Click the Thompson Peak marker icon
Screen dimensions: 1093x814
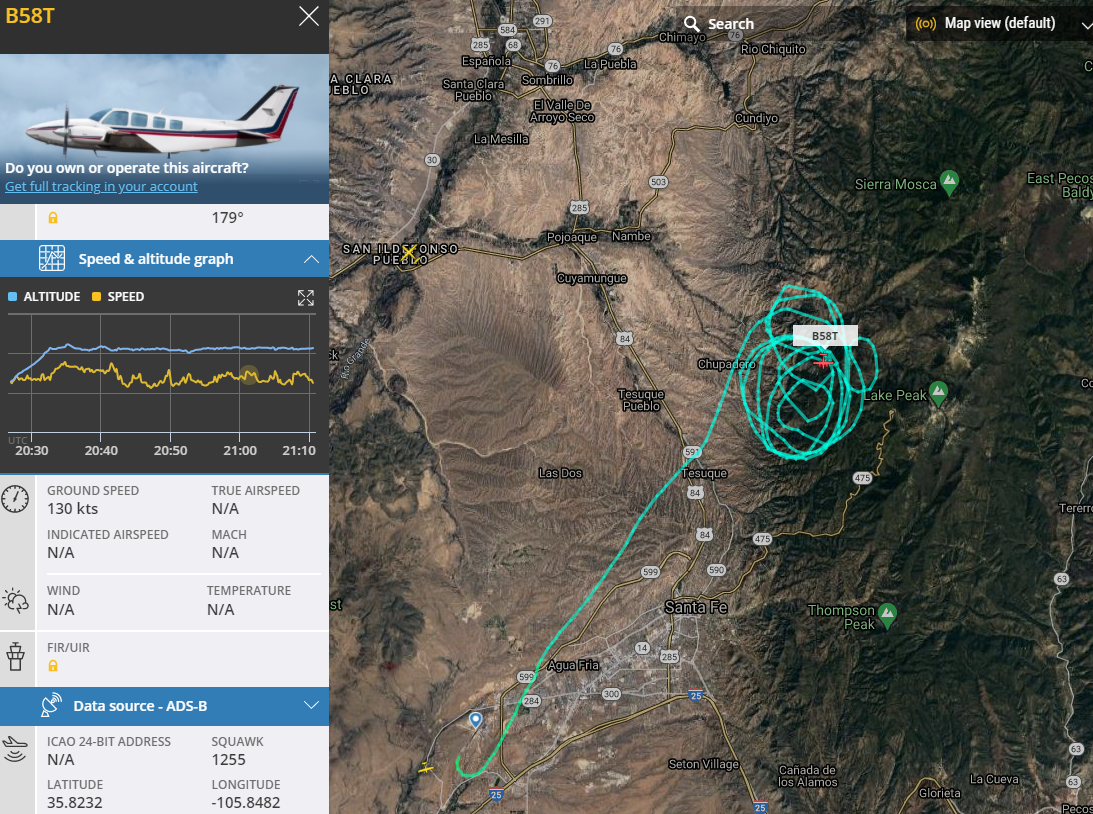pos(887,616)
